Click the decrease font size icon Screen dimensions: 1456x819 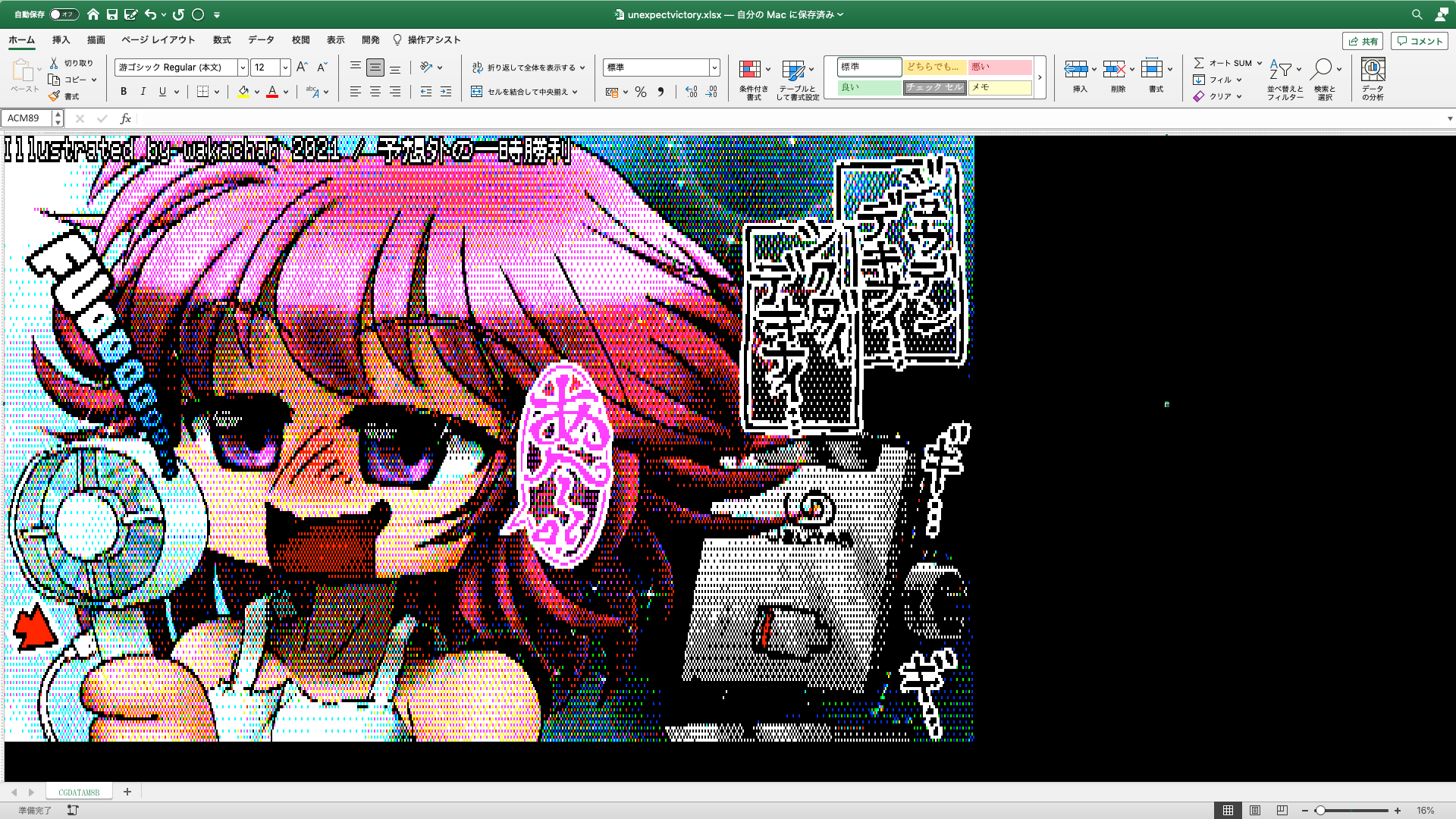322,67
